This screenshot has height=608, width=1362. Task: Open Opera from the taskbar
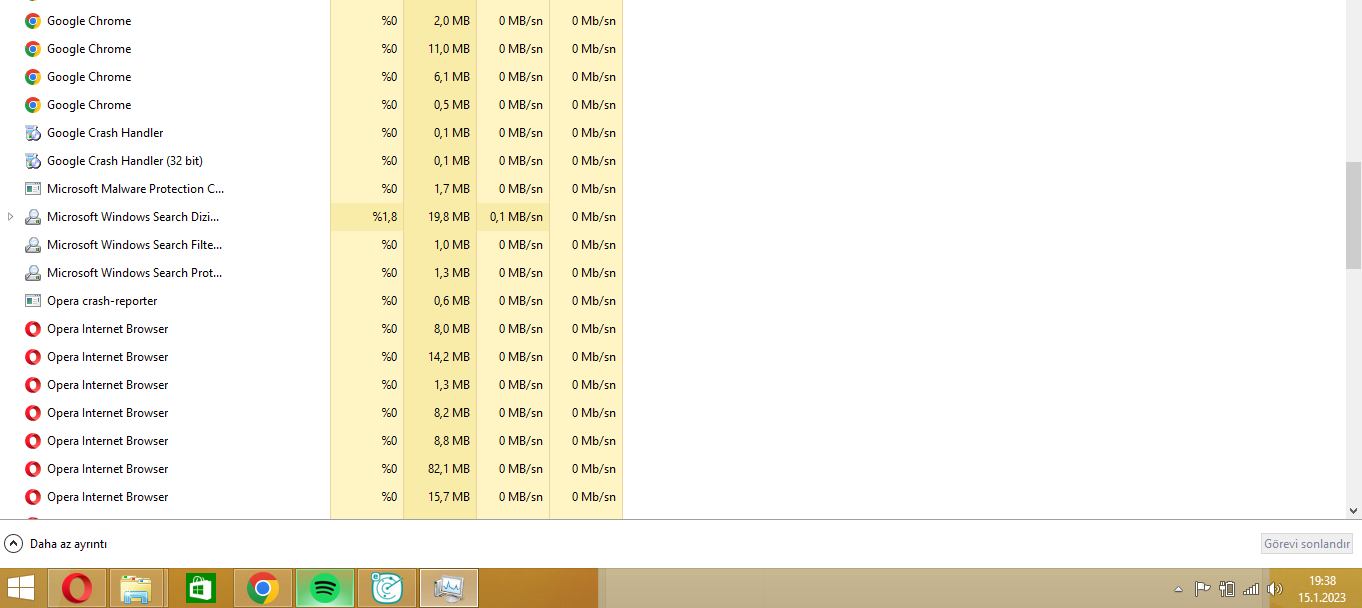pos(77,588)
